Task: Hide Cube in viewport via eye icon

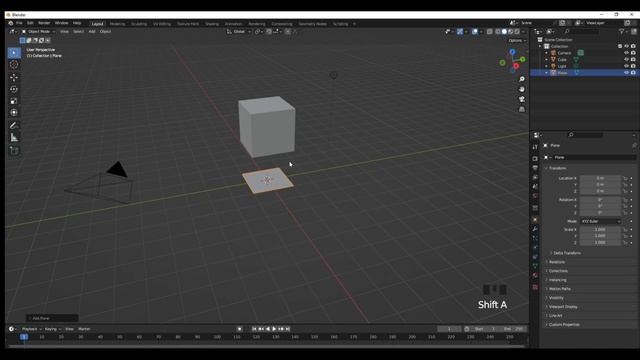Action: (x=627, y=59)
